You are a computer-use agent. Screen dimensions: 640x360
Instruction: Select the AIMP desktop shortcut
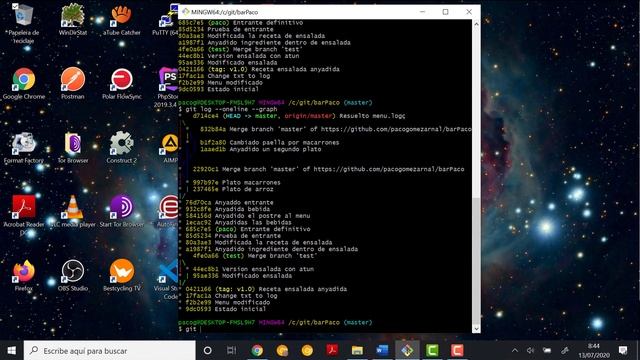pyautogui.click(x=170, y=148)
